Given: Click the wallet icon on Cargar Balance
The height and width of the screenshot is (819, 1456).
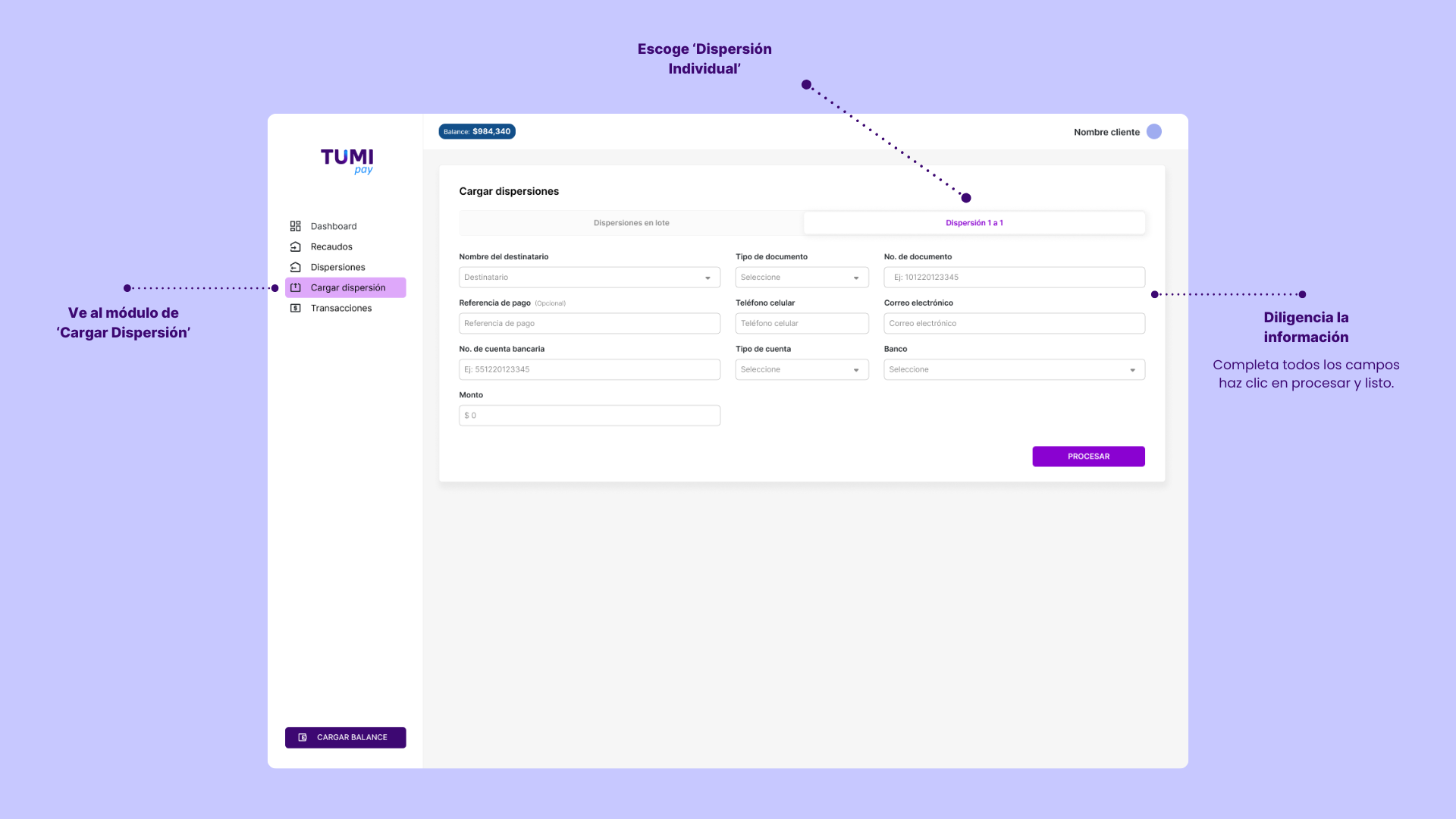Looking at the screenshot, I should [303, 737].
